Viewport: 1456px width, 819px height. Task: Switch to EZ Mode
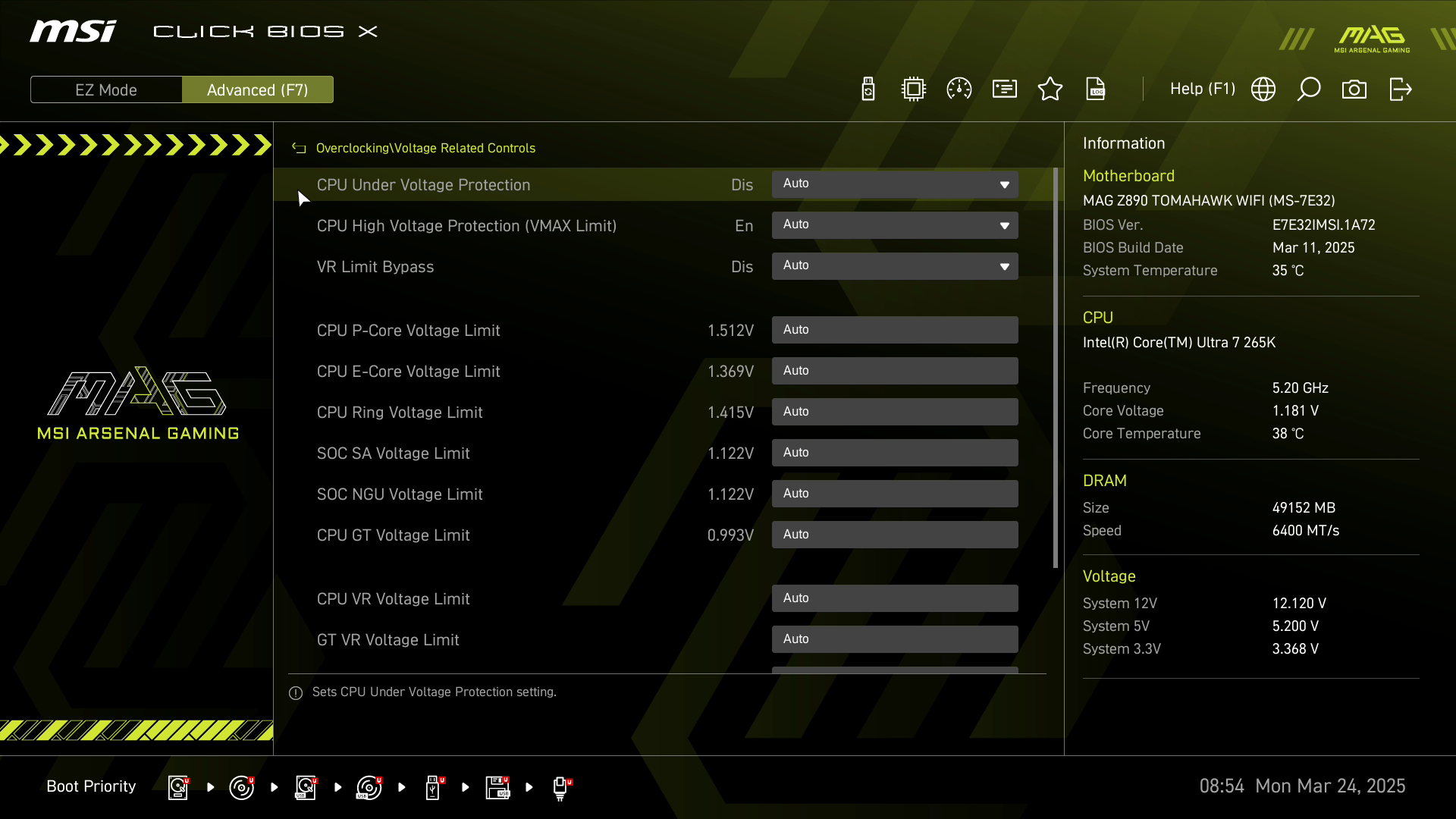(x=106, y=90)
